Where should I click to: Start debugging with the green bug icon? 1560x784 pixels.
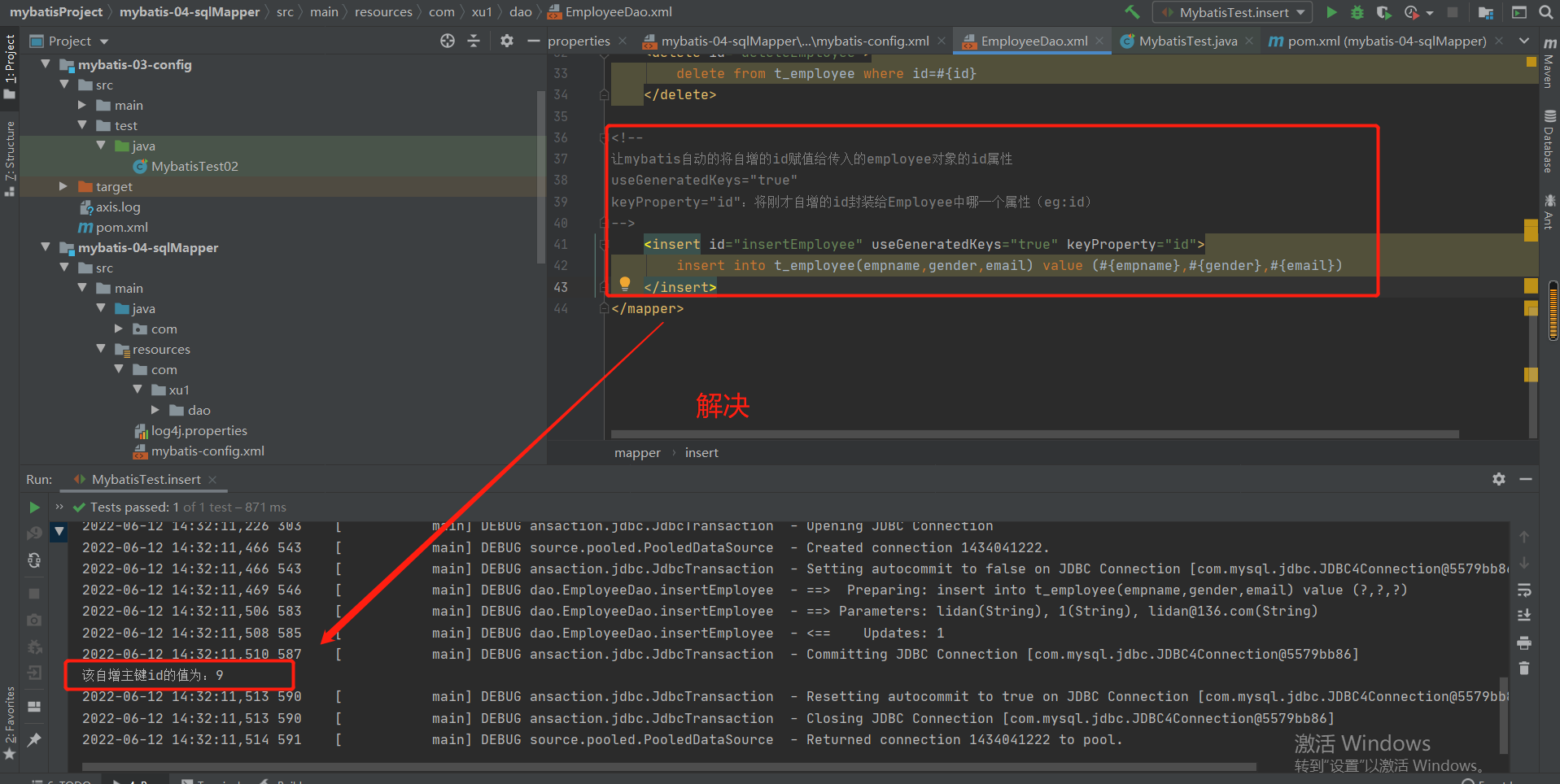pyautogui.click(x=1357, y=12)
